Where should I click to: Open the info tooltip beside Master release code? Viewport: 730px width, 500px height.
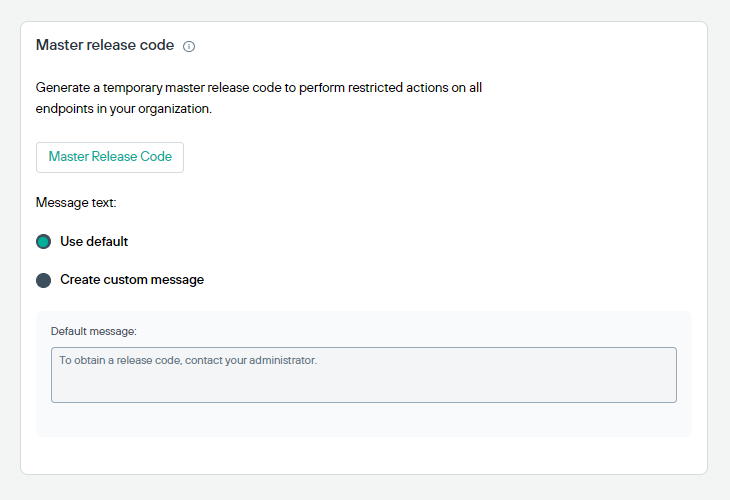(189, 46)
